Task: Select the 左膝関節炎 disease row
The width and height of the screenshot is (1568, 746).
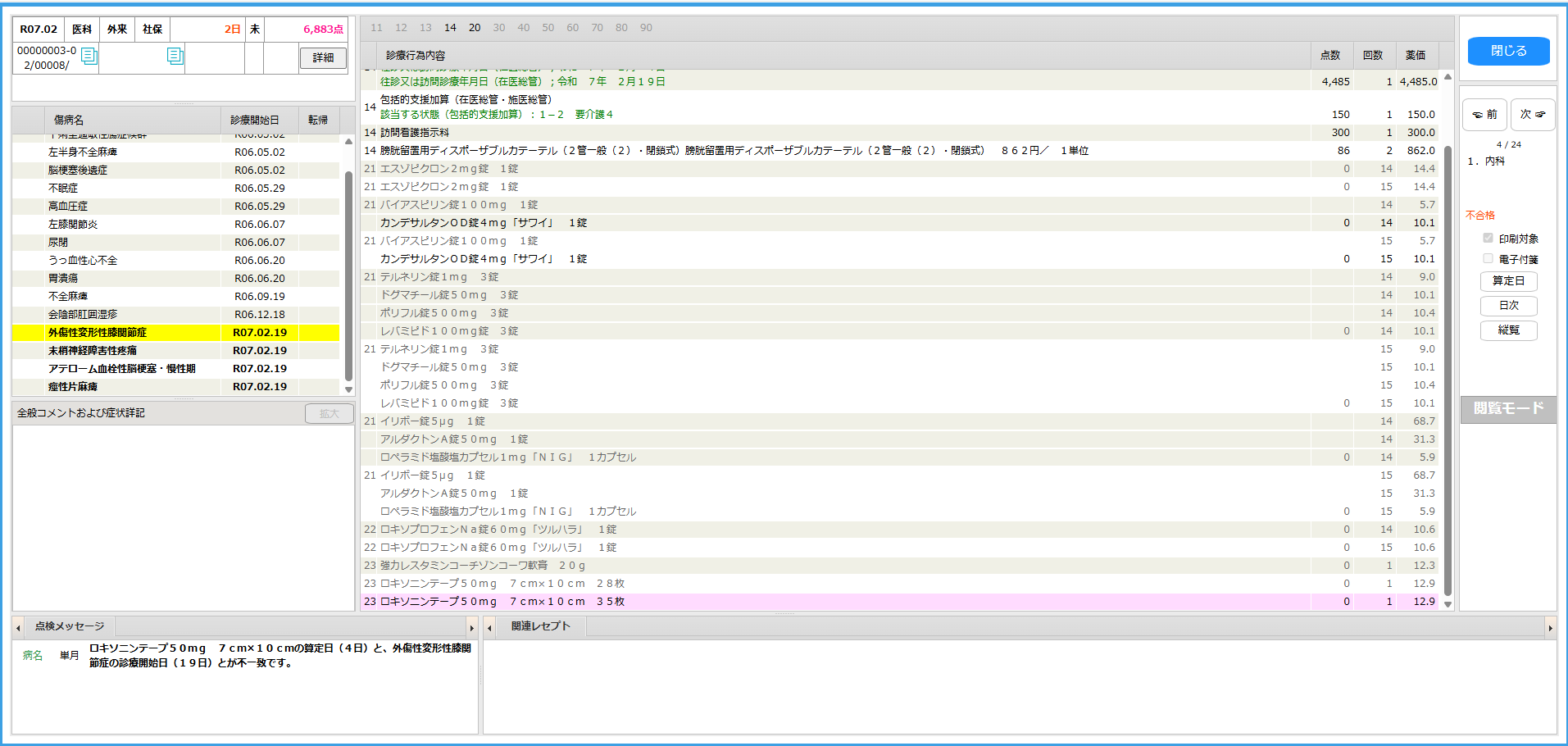Action: point(175,225)
